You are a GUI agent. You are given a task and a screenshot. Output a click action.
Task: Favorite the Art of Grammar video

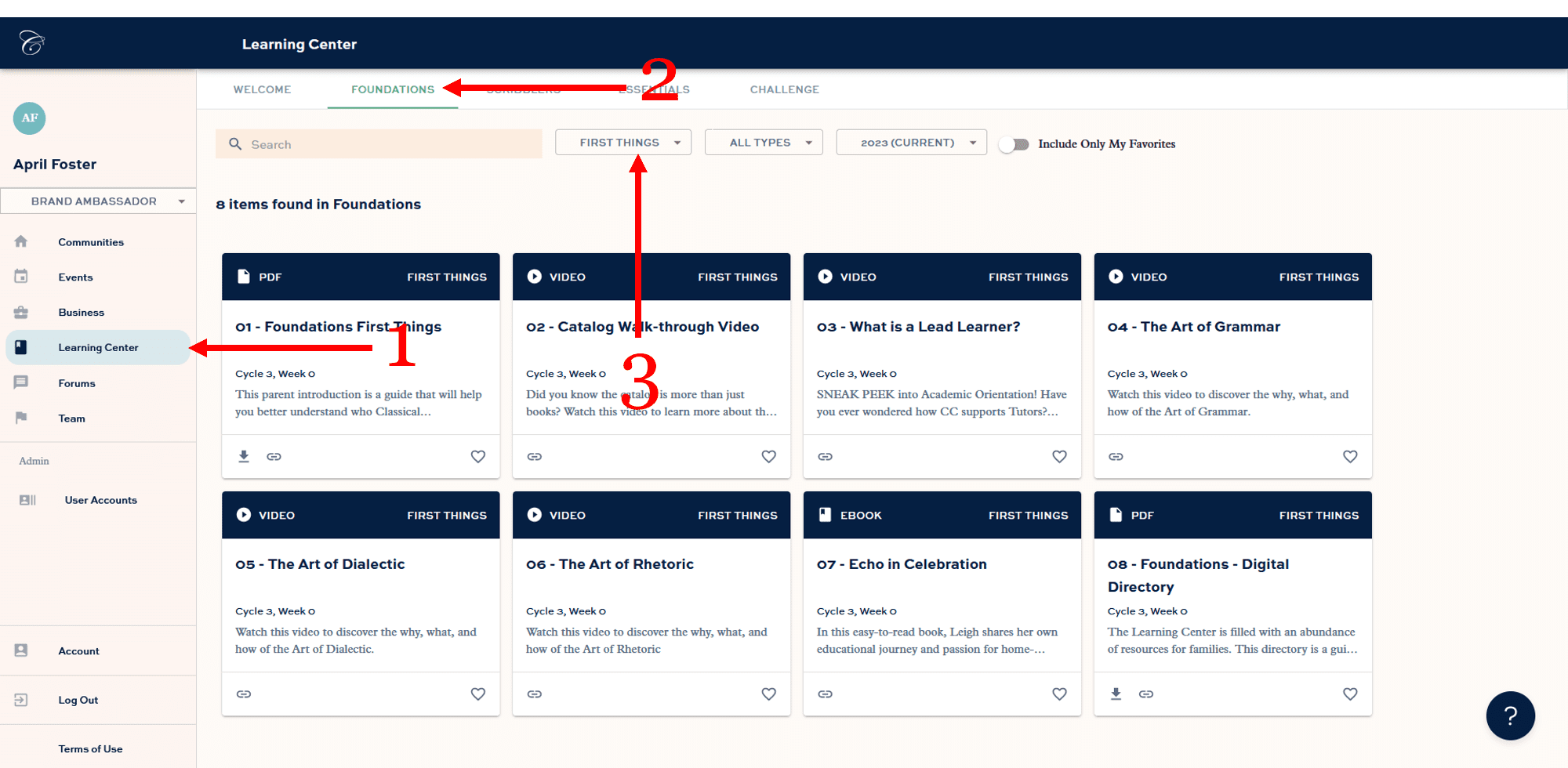1350,456
